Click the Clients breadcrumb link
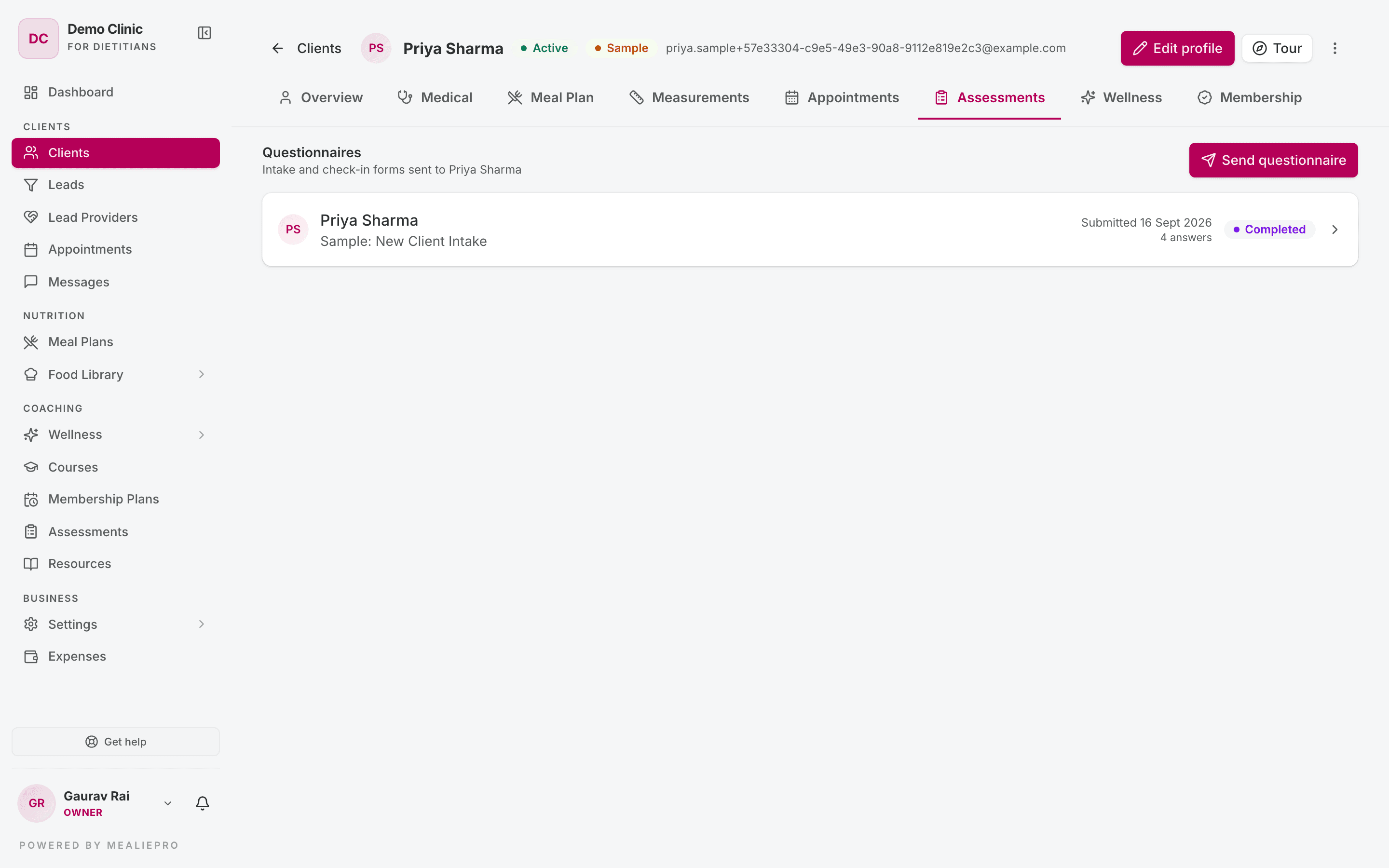 point(319,48)
